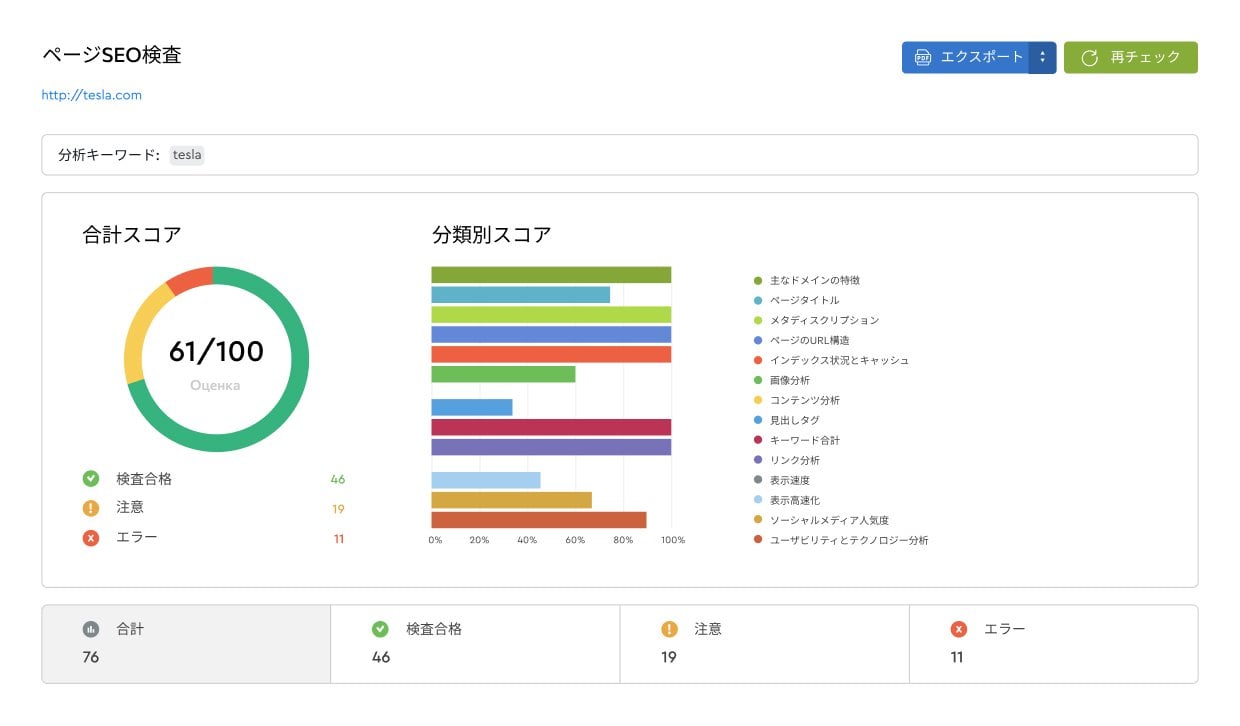Click green checkmark icon on 検査合格 tab
Viewport: 1240px width, 726px height.
tap(380, 629)
